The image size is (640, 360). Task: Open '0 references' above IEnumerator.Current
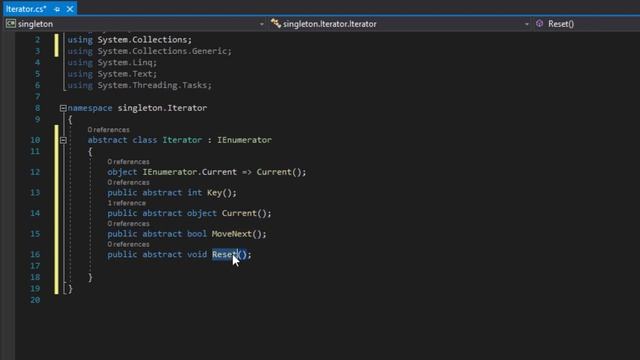pos(128,162)
